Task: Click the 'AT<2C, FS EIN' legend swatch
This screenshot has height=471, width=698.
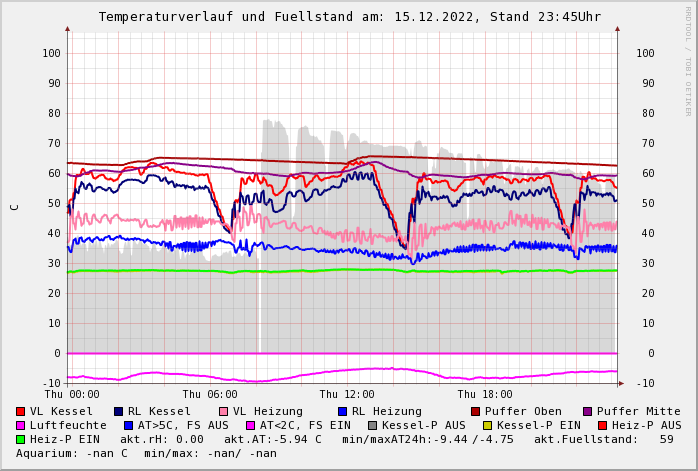Action: (x=250, y=426)
